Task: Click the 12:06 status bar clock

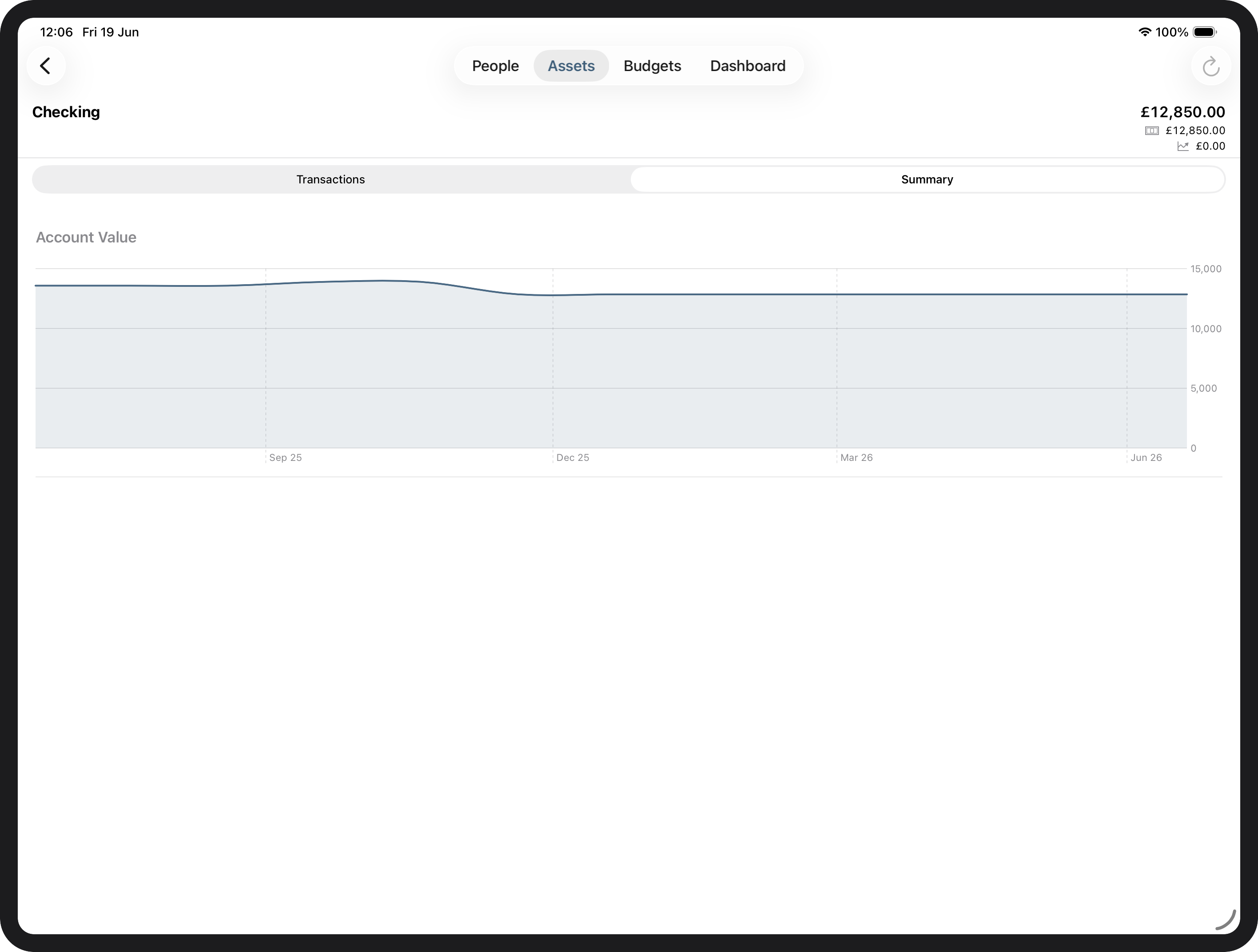Action: [x=56, y=32]
